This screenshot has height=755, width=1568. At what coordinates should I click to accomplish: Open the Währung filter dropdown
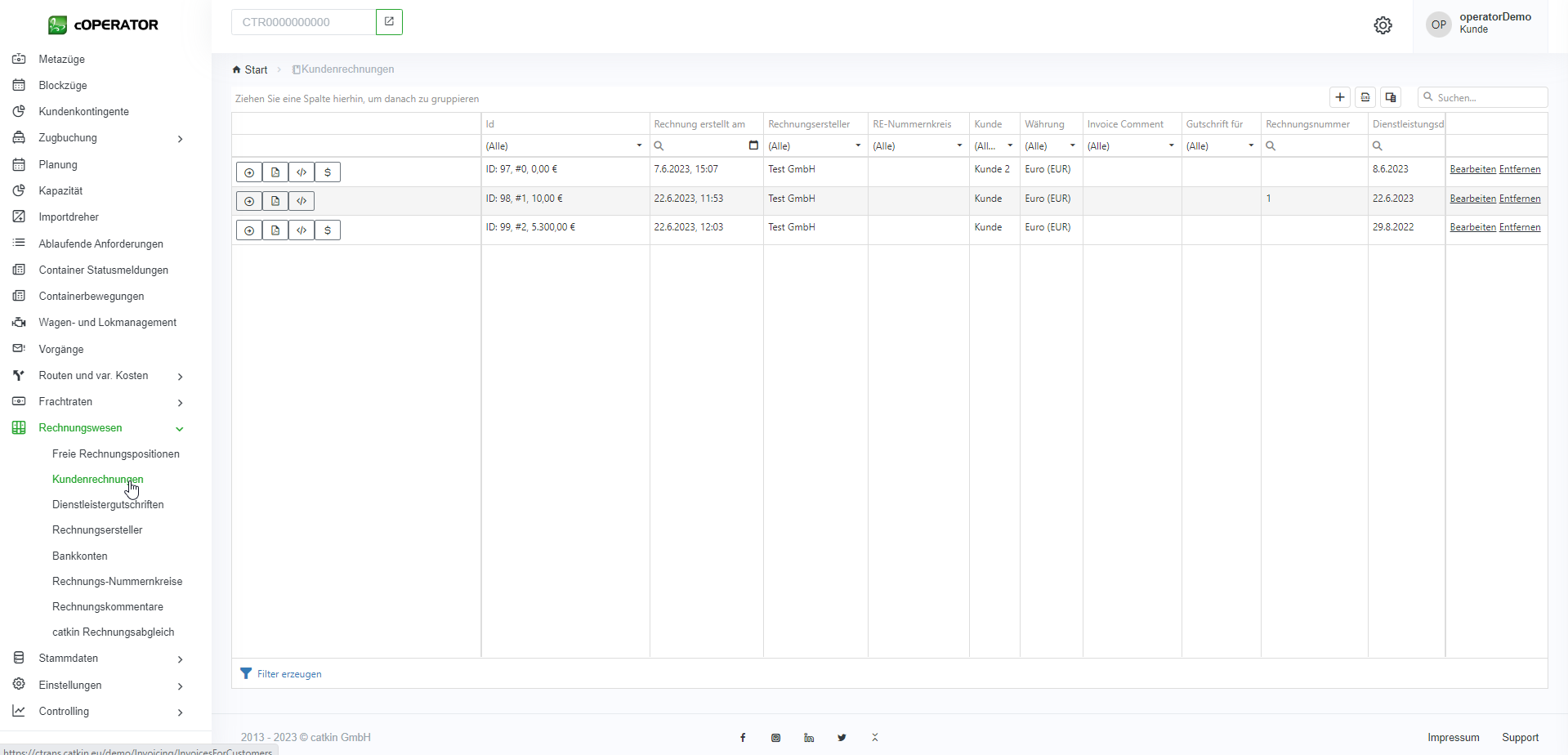(1072, 145)
